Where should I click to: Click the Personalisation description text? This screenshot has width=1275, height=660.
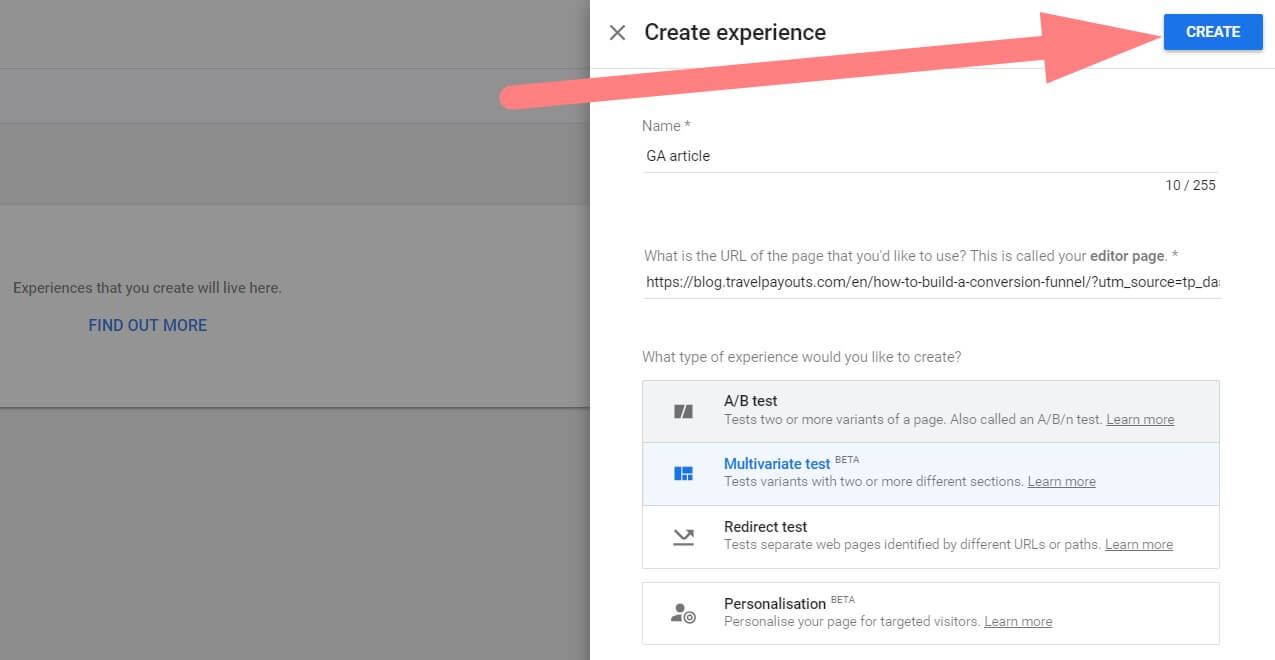tap(851, 622)
